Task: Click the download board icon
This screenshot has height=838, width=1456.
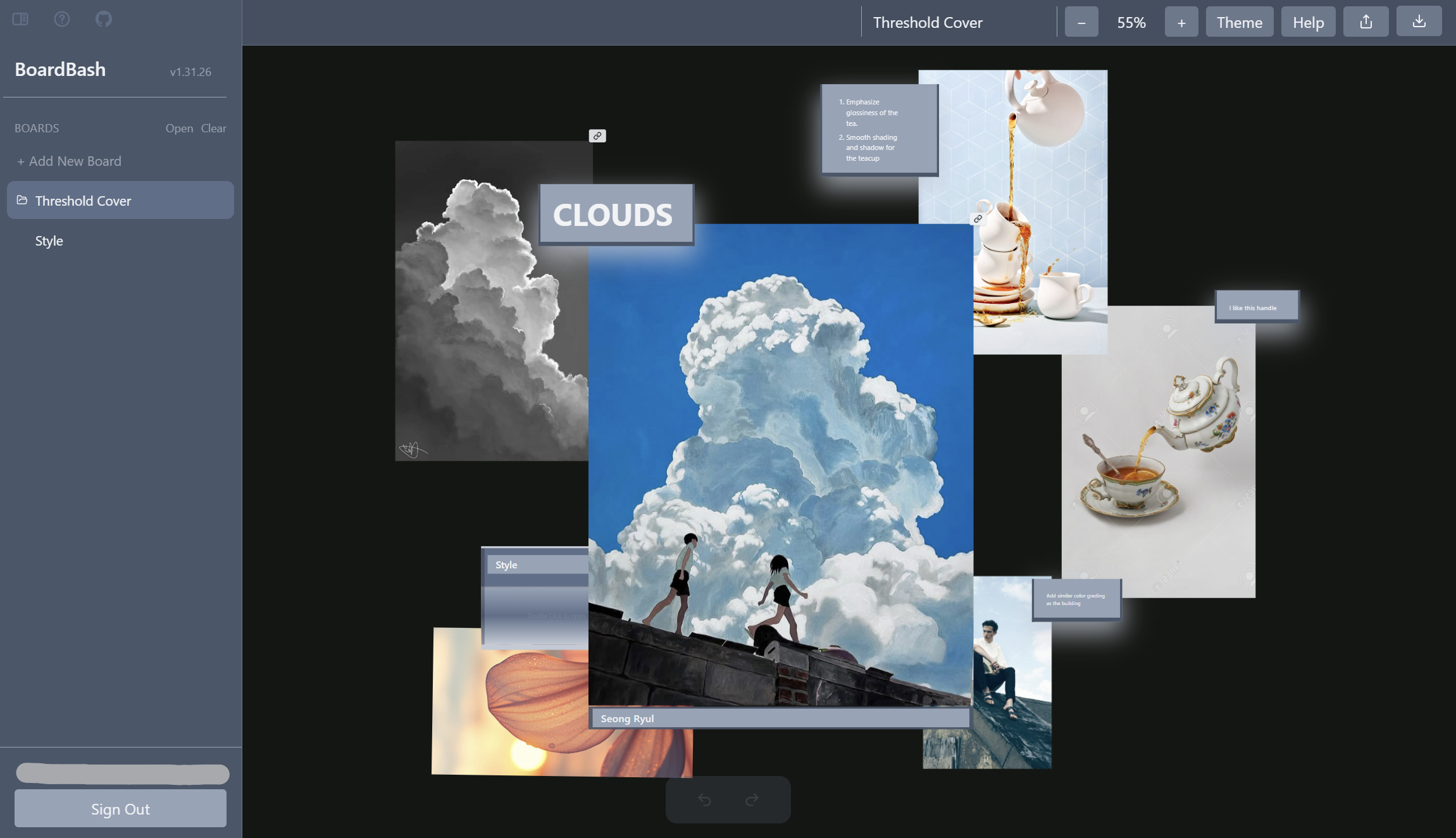Action: tap(1419, 22)
